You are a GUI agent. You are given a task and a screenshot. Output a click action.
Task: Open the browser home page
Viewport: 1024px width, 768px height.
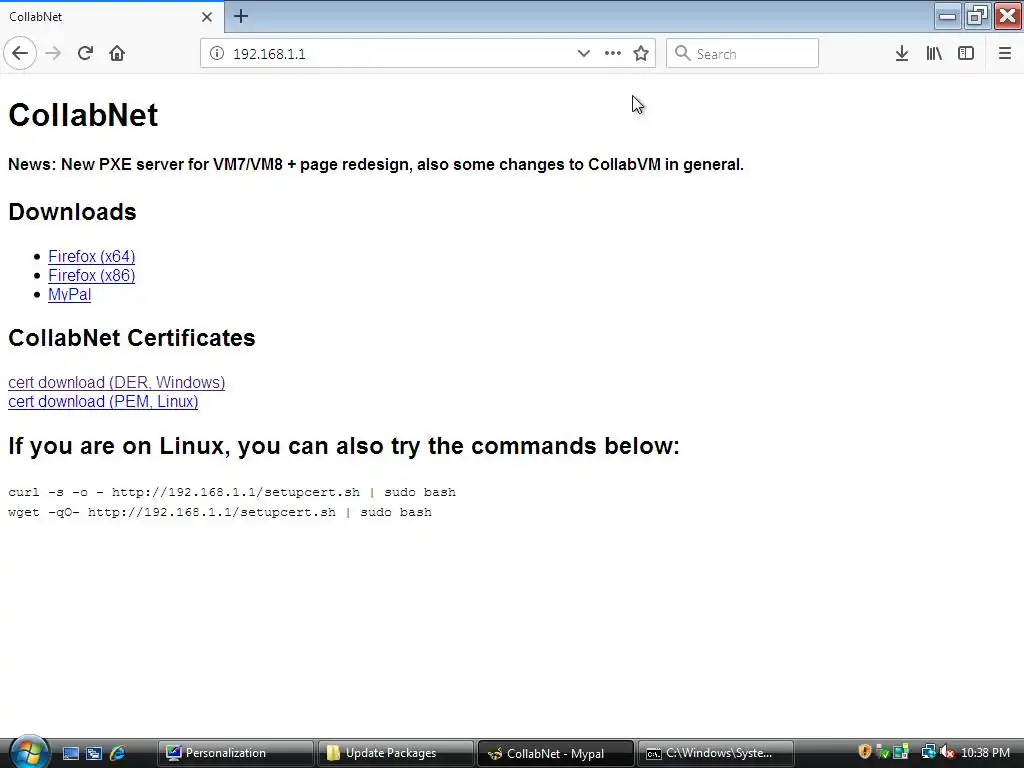117,54
